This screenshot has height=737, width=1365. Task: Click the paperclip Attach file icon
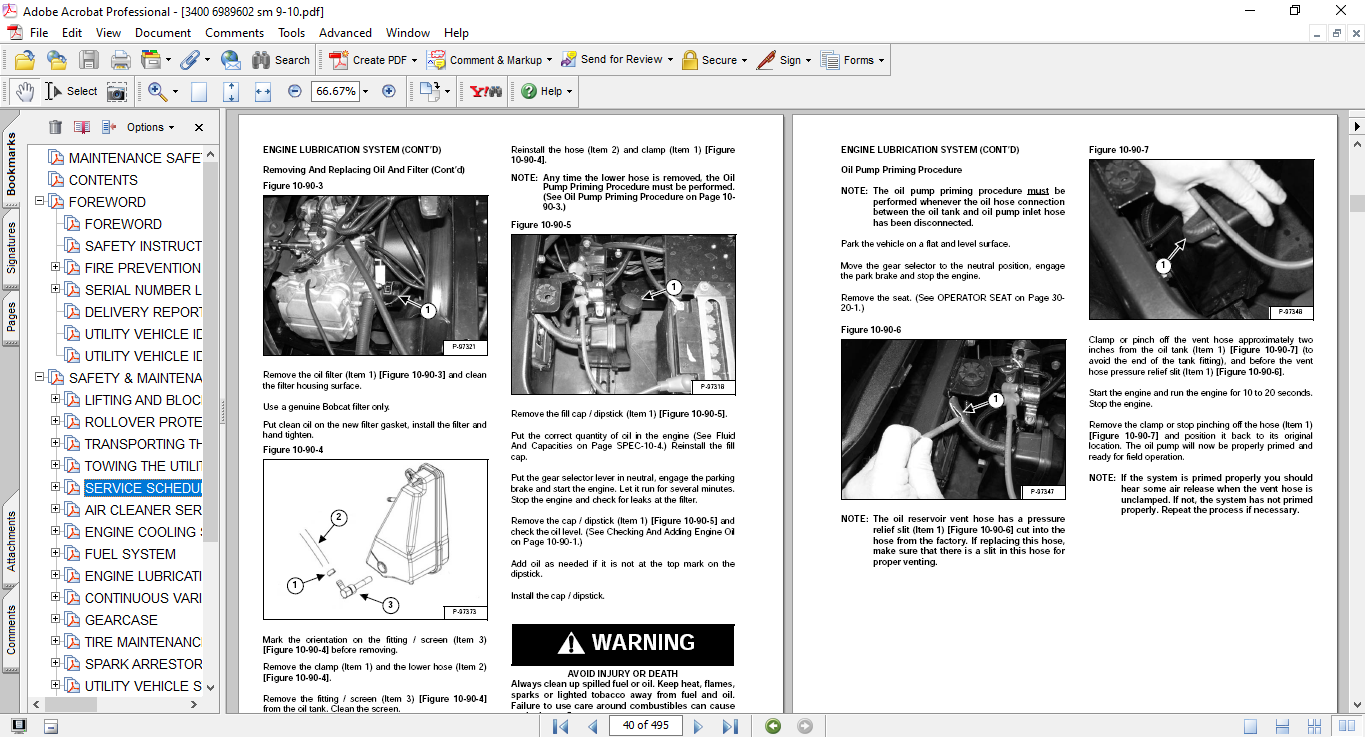tap(190, 60)
